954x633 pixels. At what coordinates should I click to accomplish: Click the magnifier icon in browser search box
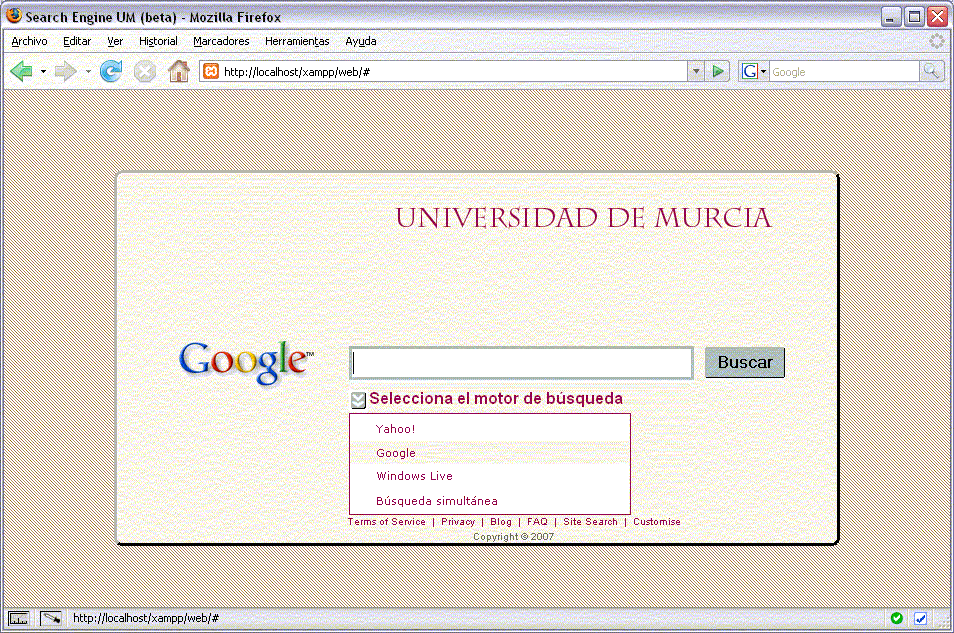[931, 71]
